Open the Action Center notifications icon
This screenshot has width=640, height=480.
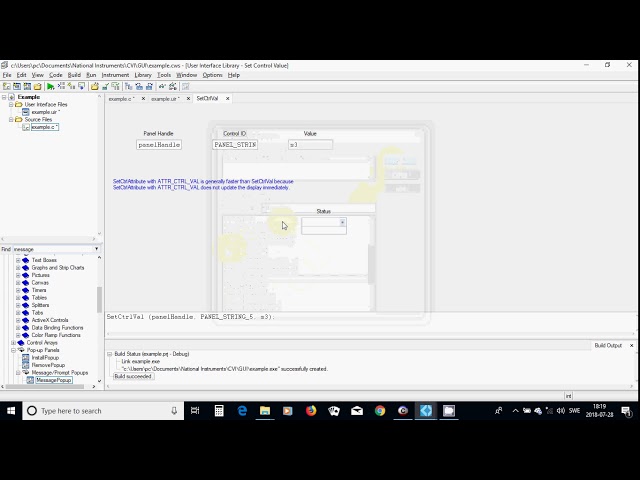(626, 411)
